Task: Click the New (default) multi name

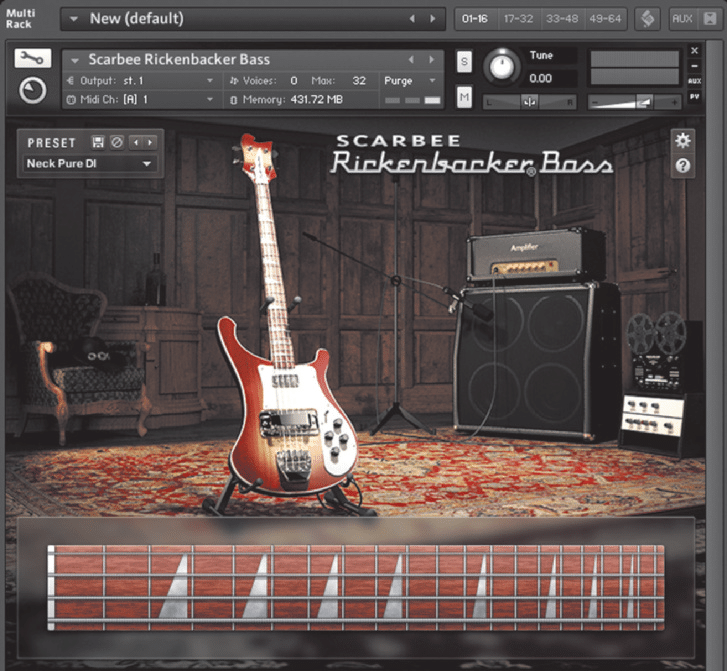Action: pyautogui.click(x=136, y=19)
